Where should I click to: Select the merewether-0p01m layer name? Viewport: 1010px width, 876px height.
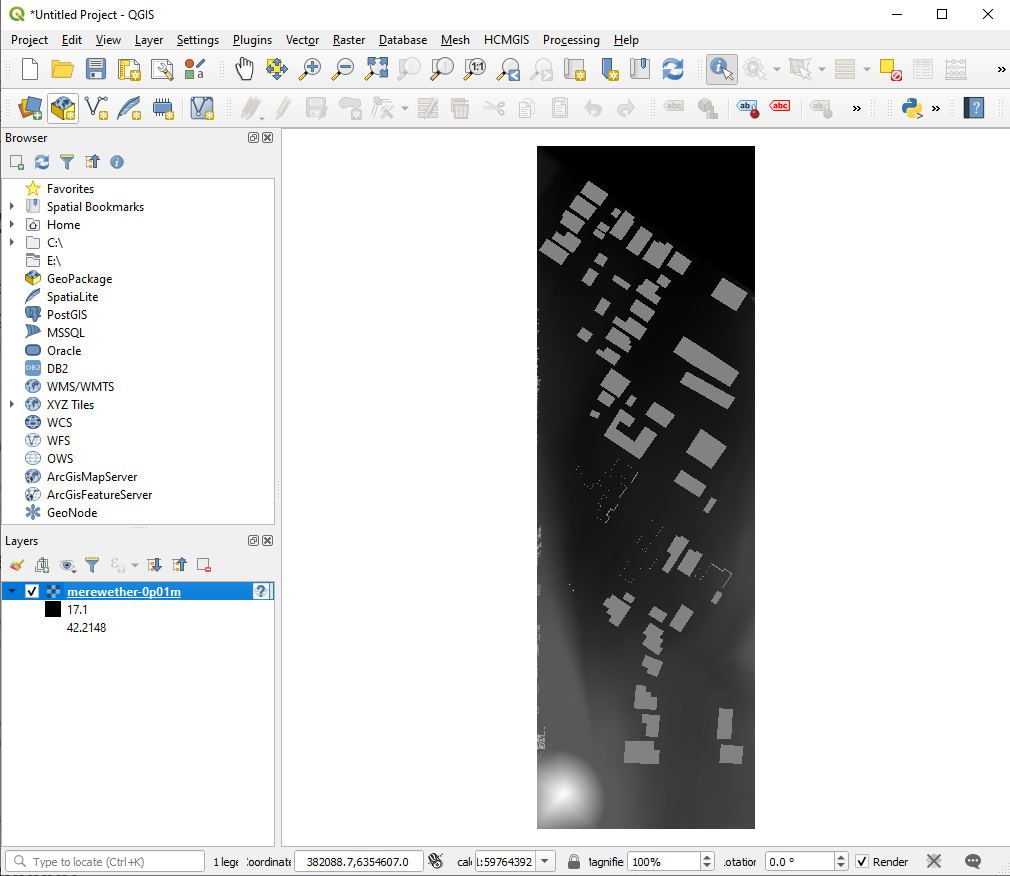[124, 591]
